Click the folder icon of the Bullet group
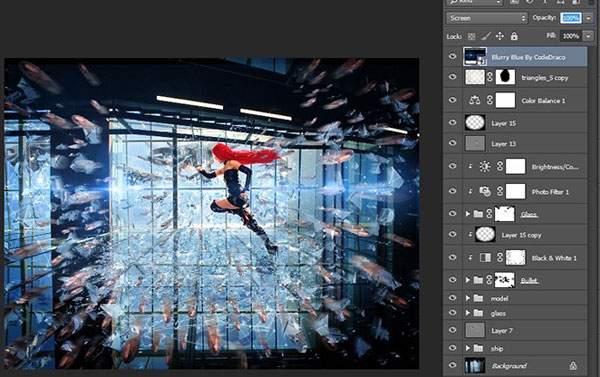600x377 pixels. point(478,280)
